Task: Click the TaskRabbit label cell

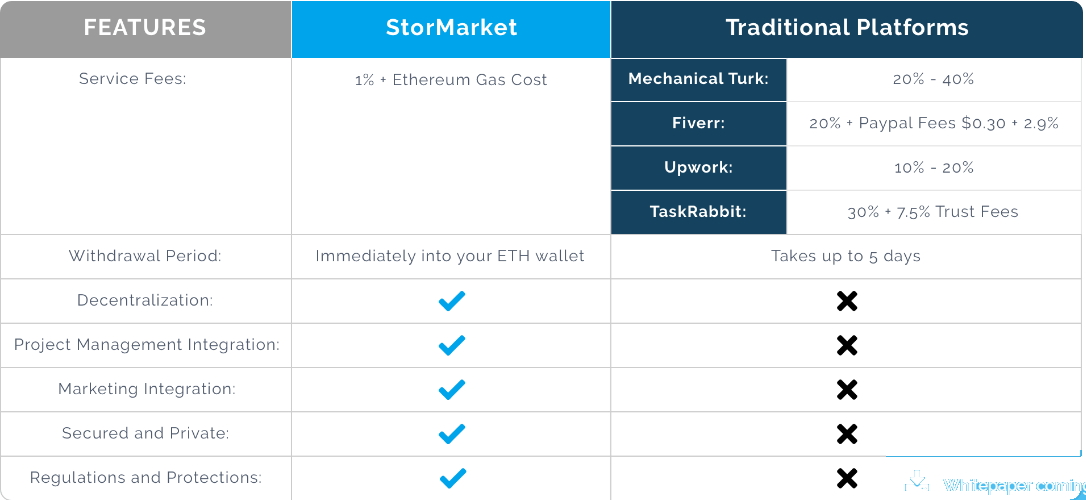Action: point(699,213)
